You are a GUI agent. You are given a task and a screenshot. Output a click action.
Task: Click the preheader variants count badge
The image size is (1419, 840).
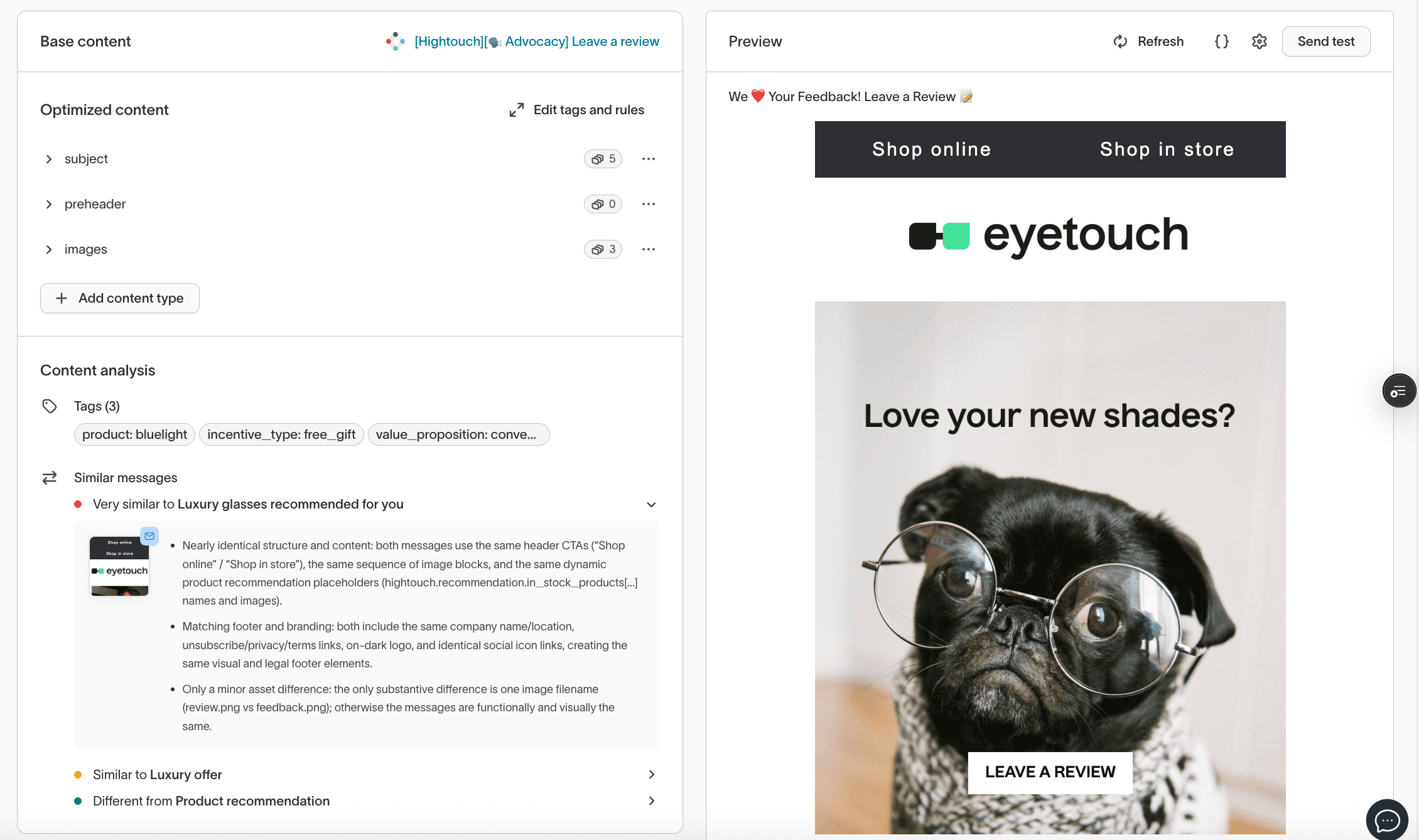click(603, 204)
